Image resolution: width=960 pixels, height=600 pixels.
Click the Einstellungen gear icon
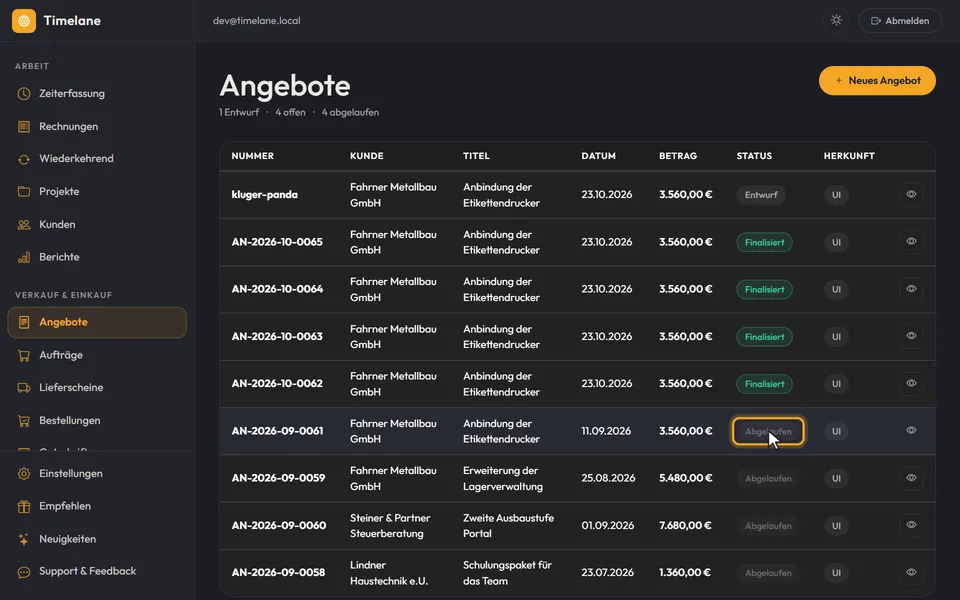point(24,473)
